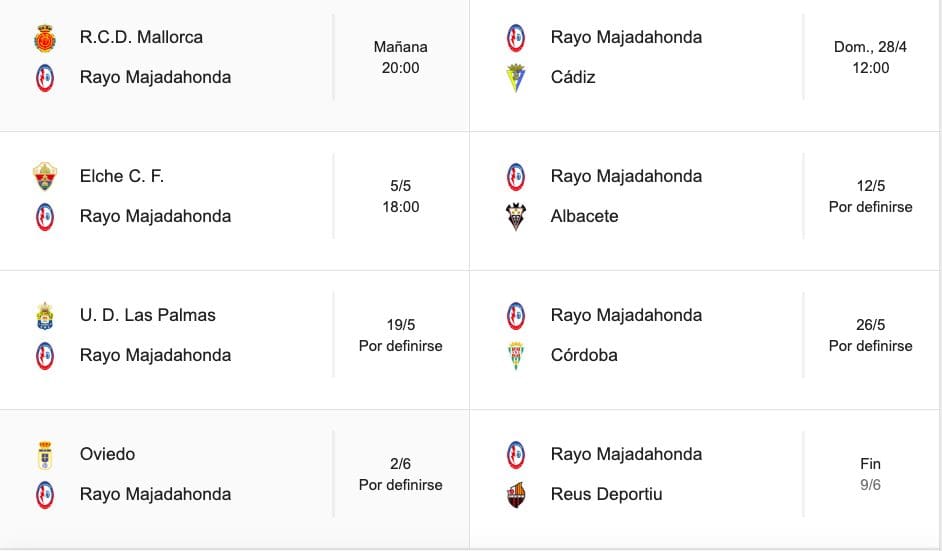Click Rayo Majadahonda crest beside Cádiz match
Viewport: 942px width, 551px height.
[x=515, y=38]
